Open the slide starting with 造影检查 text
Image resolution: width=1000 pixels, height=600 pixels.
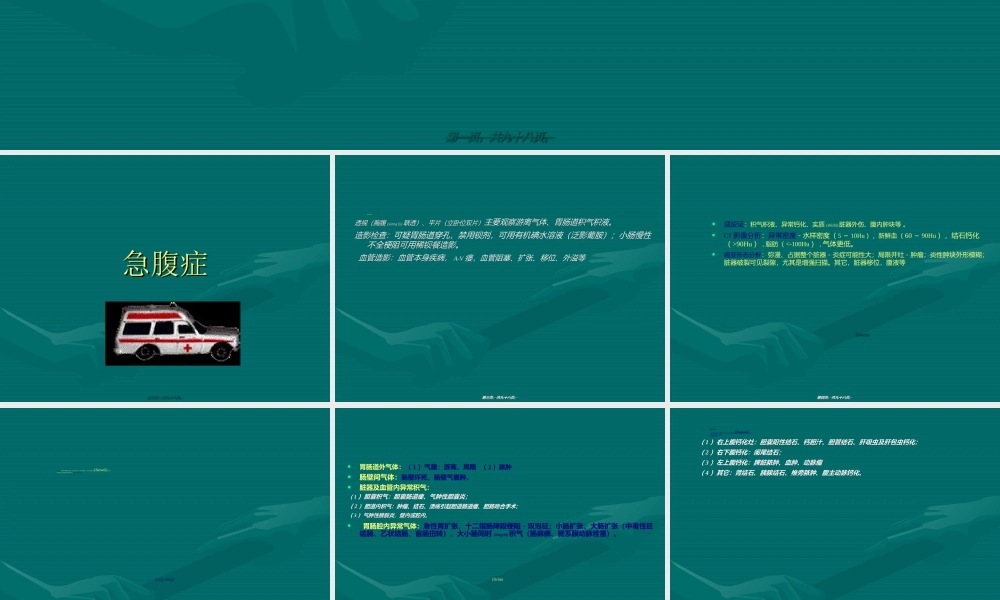tap(499, 277)
